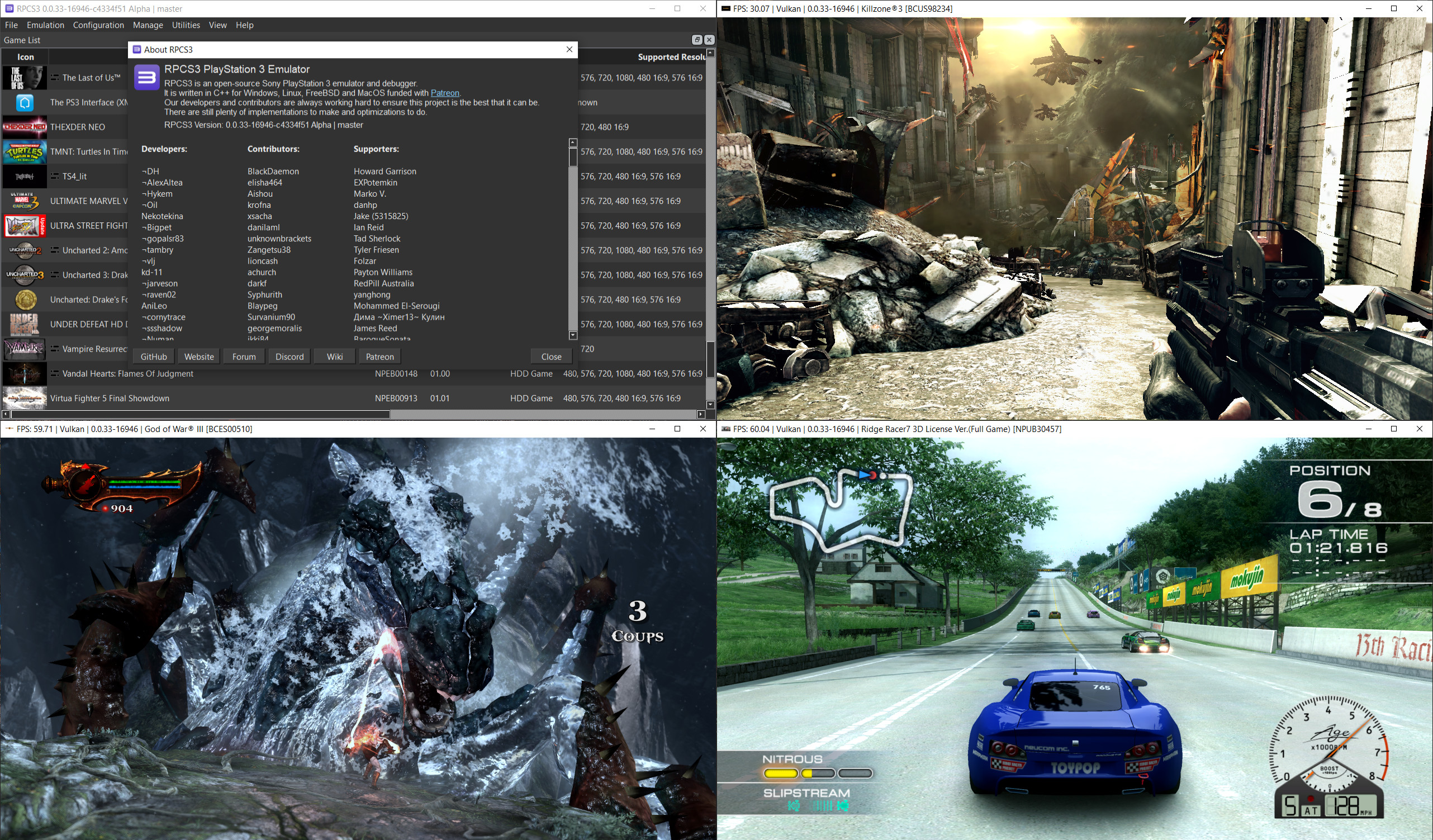Maximize the Ridge Racer7 window
Viewport: 1433px width, 840px height.
click(x=1394, y=429)
